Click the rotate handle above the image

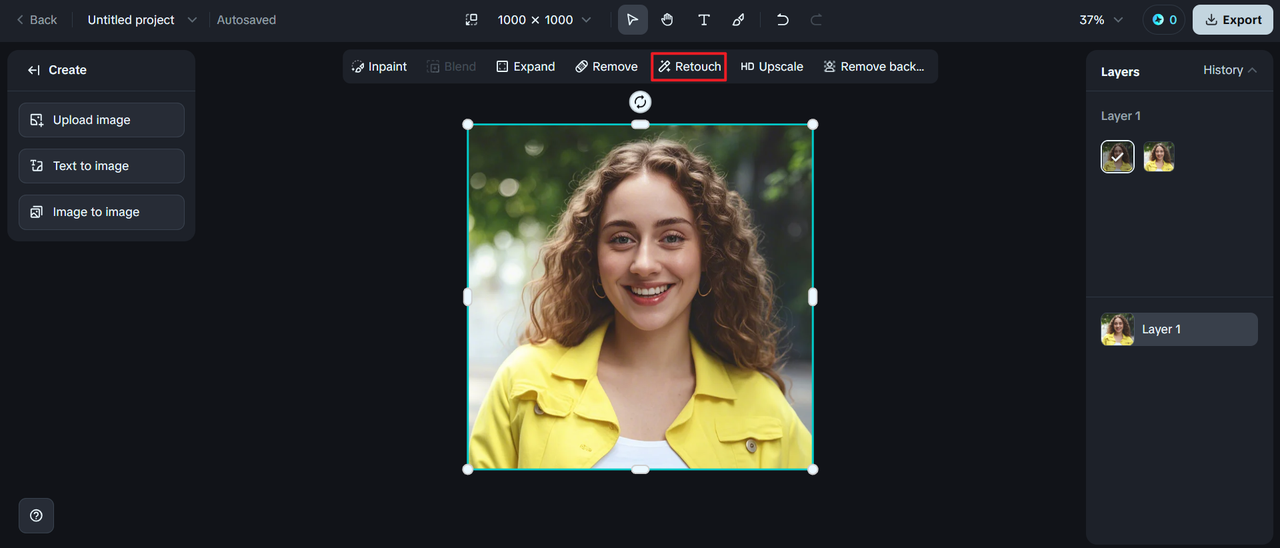click(640, 101)
